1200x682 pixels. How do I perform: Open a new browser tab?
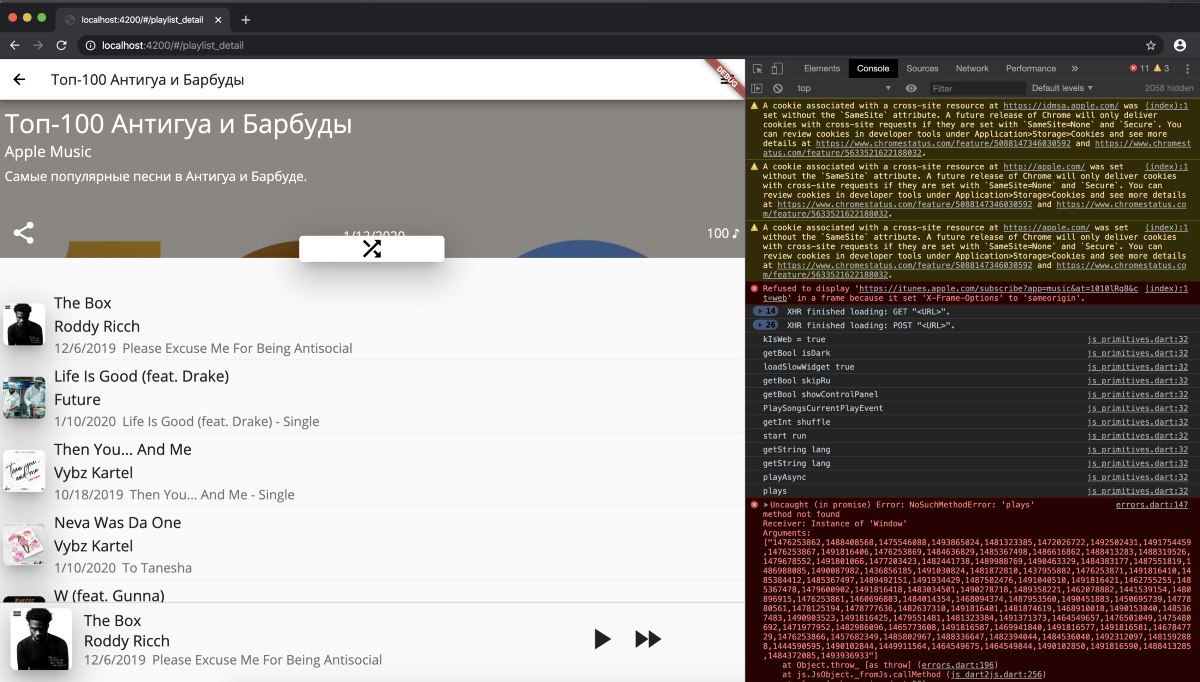point(246,19)
